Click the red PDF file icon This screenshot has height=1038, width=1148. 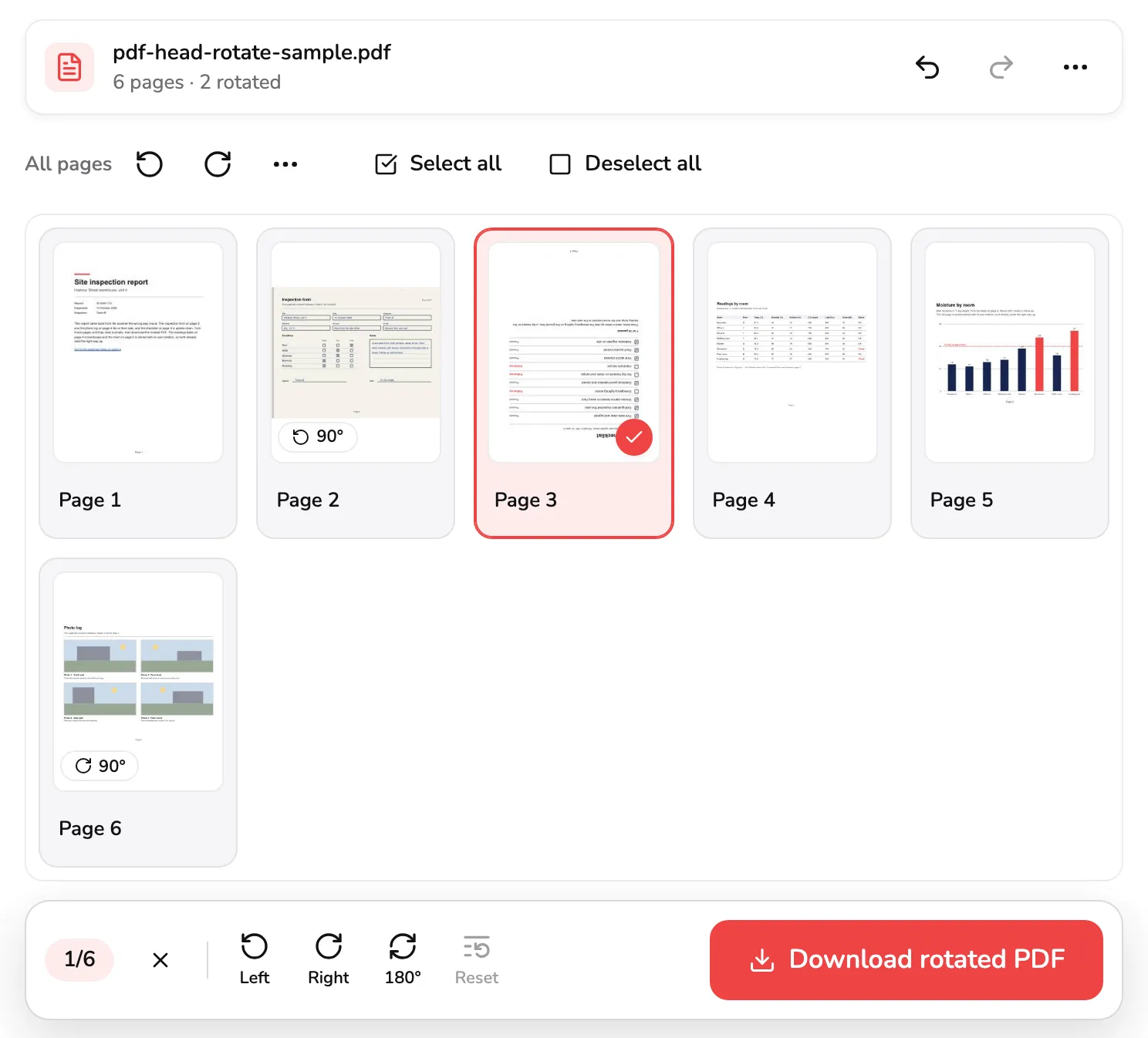pos(69,67)
